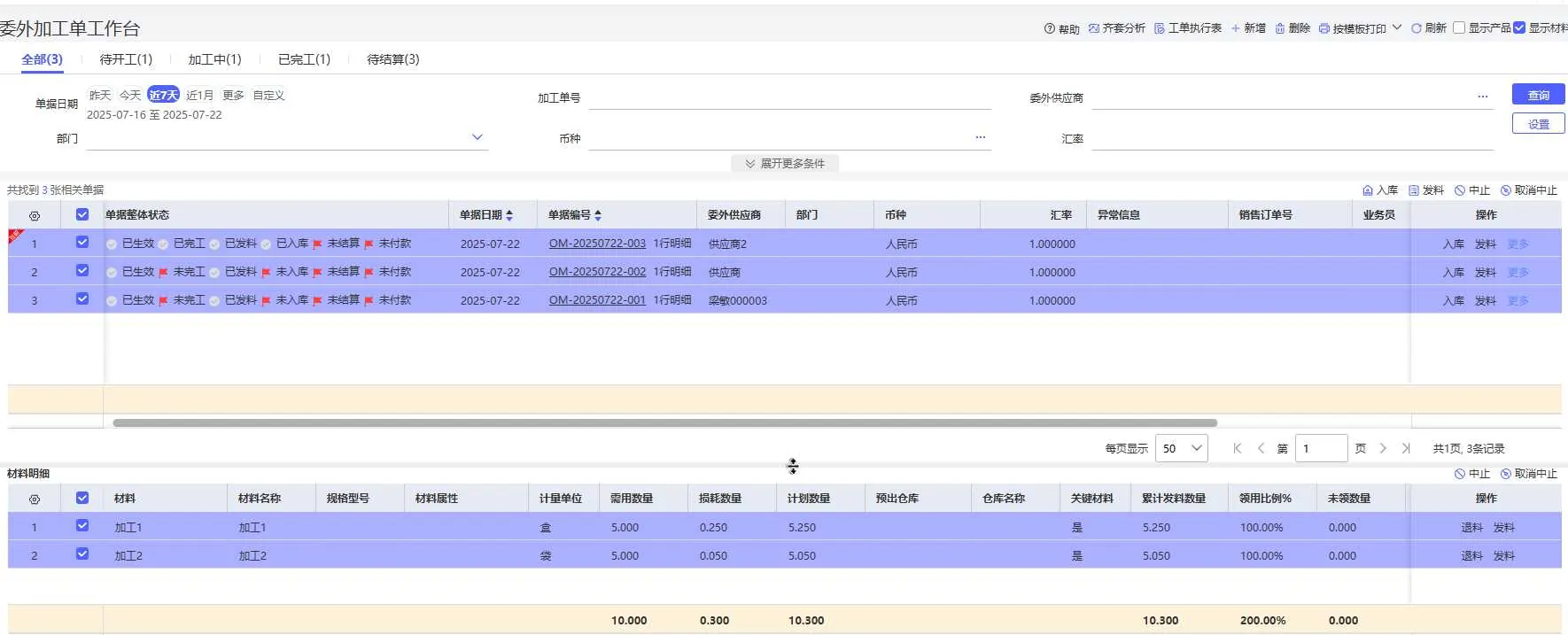Click 入库 in row OM-20250722-003
Screen dimensions: 1568x635
pos(1454,244)
